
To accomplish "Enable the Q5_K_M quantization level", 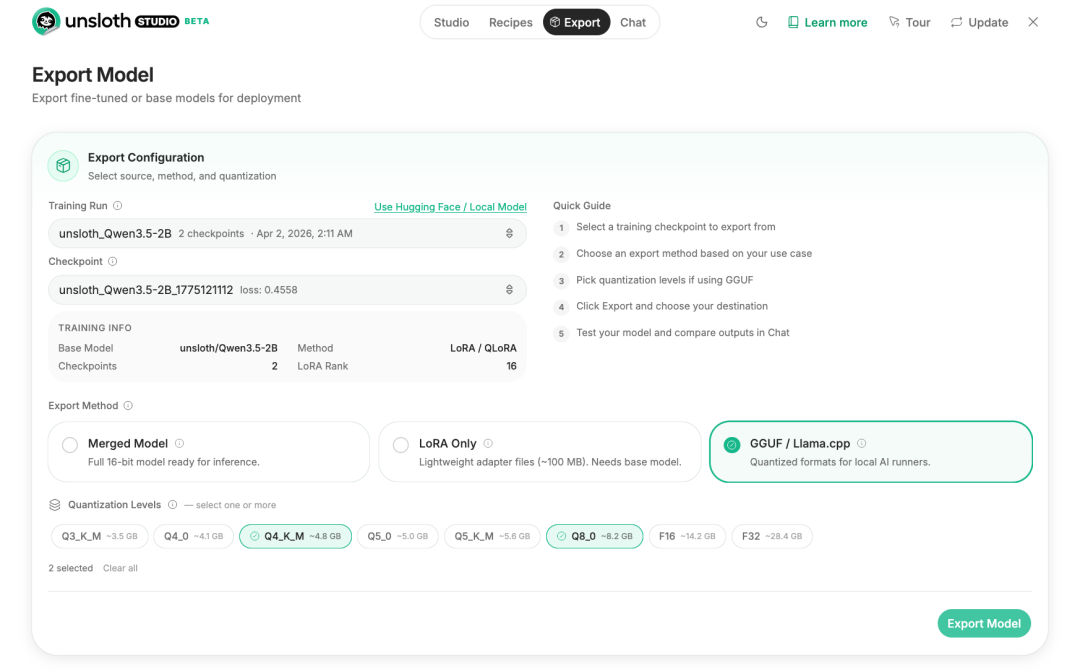I will point(492,536).
